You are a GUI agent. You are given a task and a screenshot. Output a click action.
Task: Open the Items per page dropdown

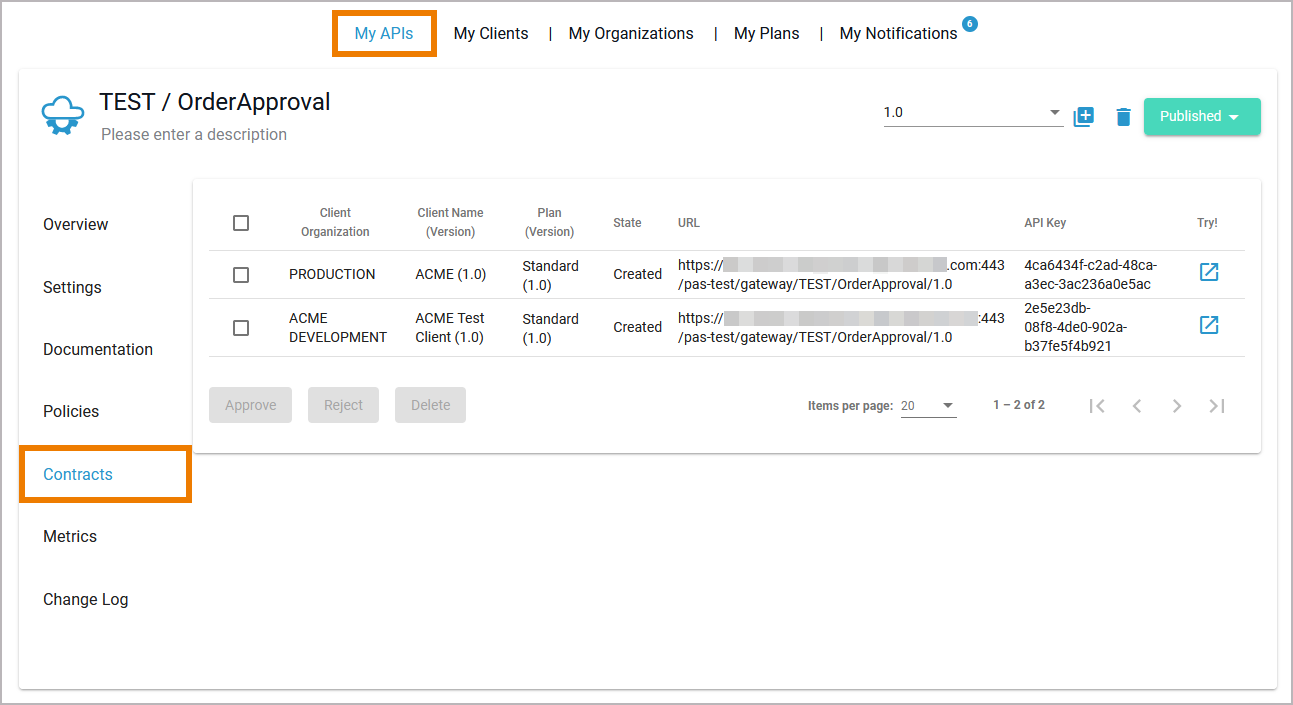pos(928,404)
